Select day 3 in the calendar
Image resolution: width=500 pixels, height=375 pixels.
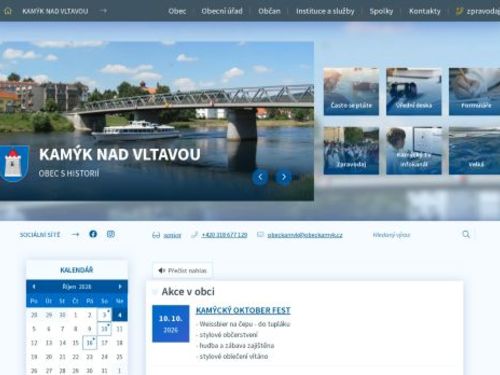[x=104, y=315]
